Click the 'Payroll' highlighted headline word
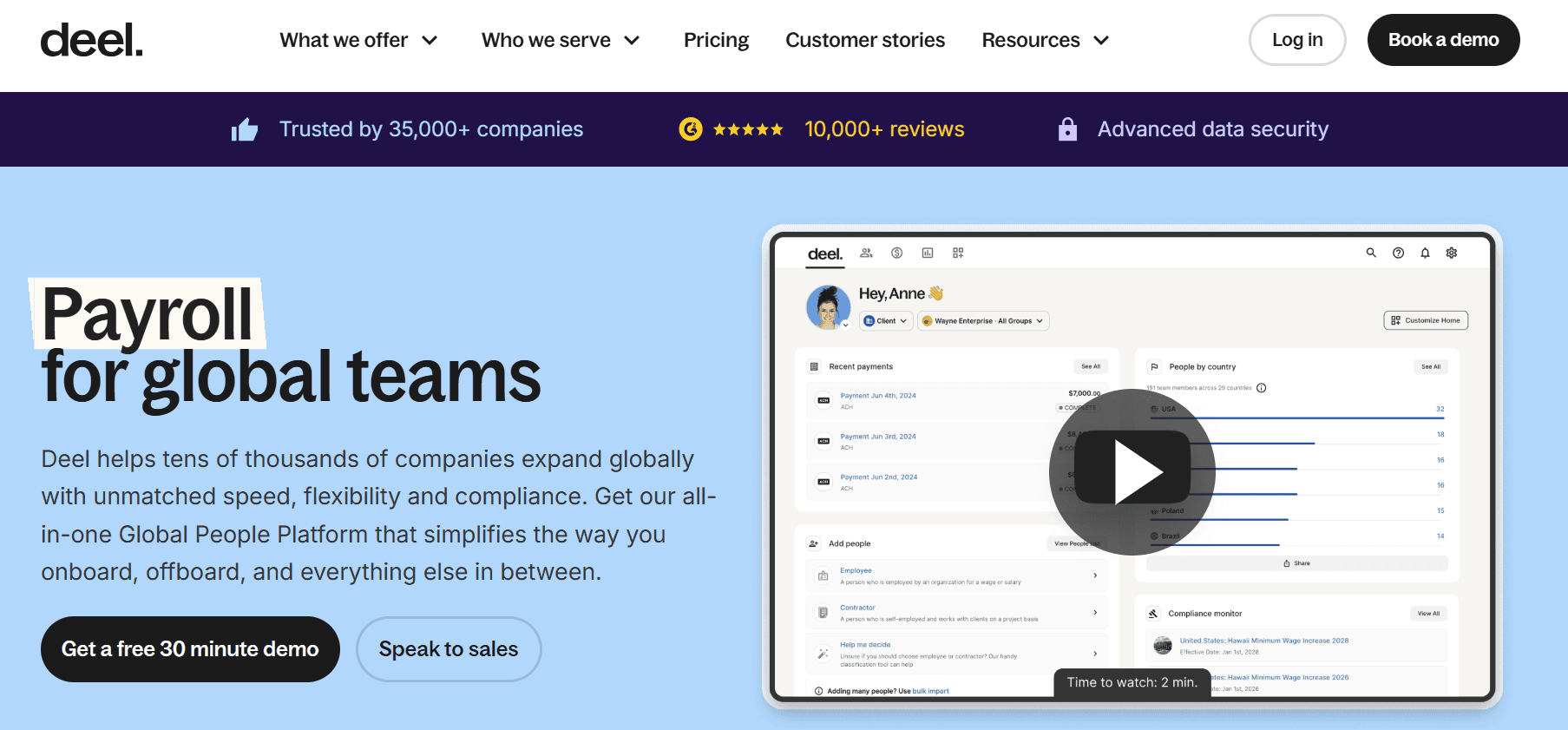The width and height of the screenshot is (1568, 730). (147, 313)
